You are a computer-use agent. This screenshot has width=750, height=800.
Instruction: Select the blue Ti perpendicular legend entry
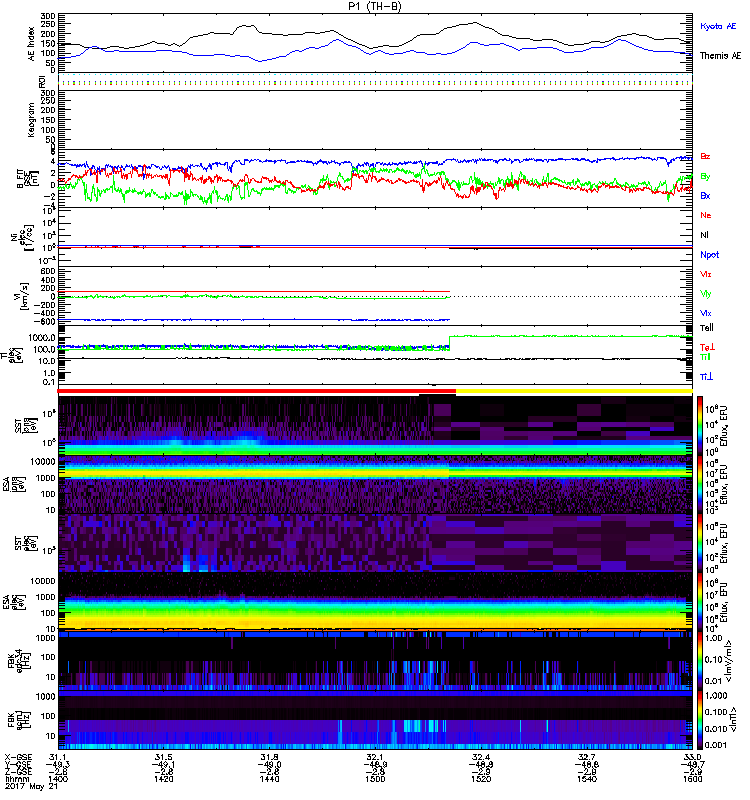[706, 377]
